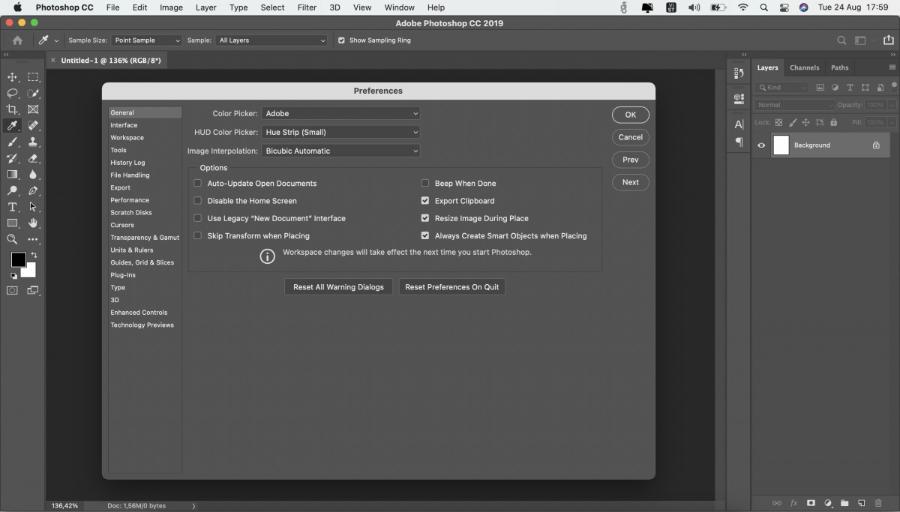Click the foreground color swatch
Viewport: 900px width, 512px height.
point(18,260)
